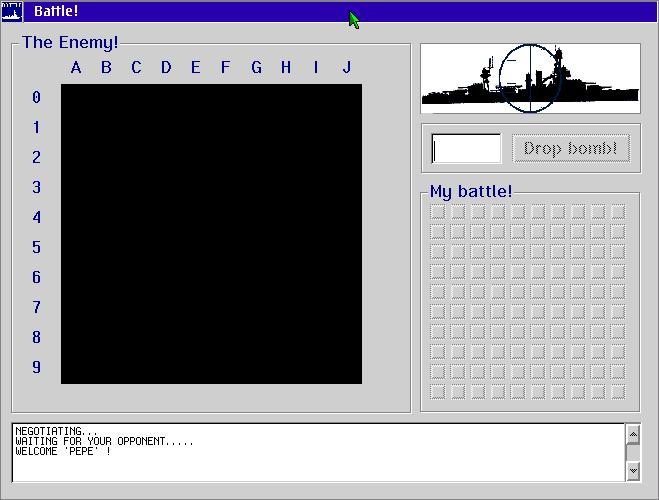Image resolution: width=659 pixels, height=500 pixels.
Task: Click the 'The Enemy!' group label
Action: pyautogui.click(x=70, y=42)
